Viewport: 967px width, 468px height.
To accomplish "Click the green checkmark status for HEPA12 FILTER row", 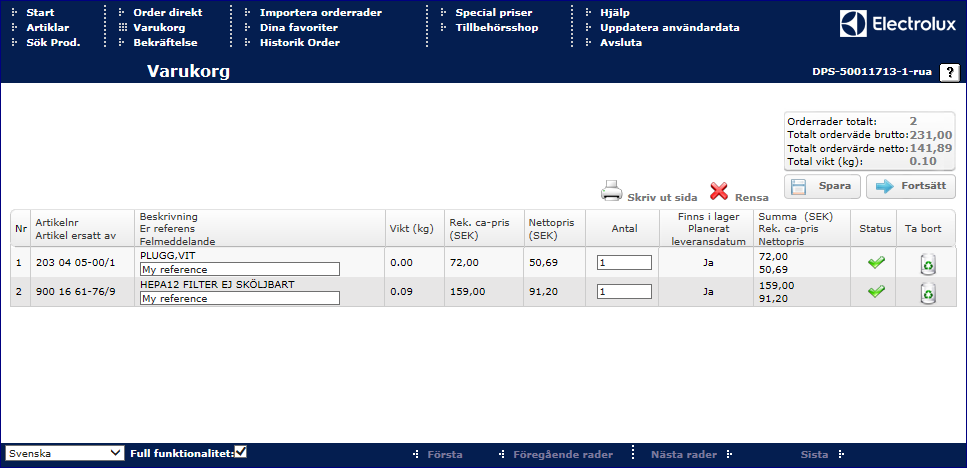I will pos(876,292).
